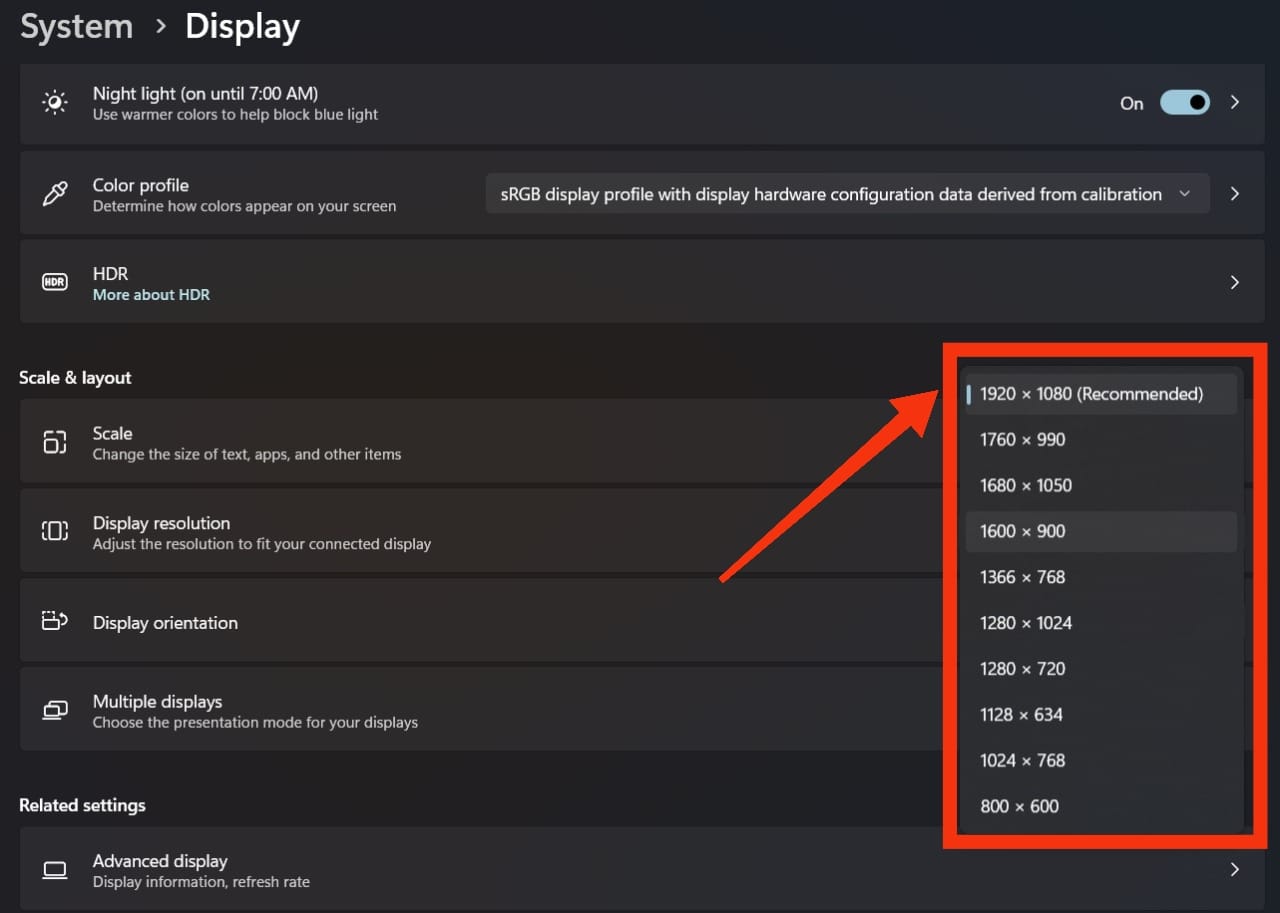Turn off the Night light toggle
Screen dimensions: 1280x913
(1185, 103)
